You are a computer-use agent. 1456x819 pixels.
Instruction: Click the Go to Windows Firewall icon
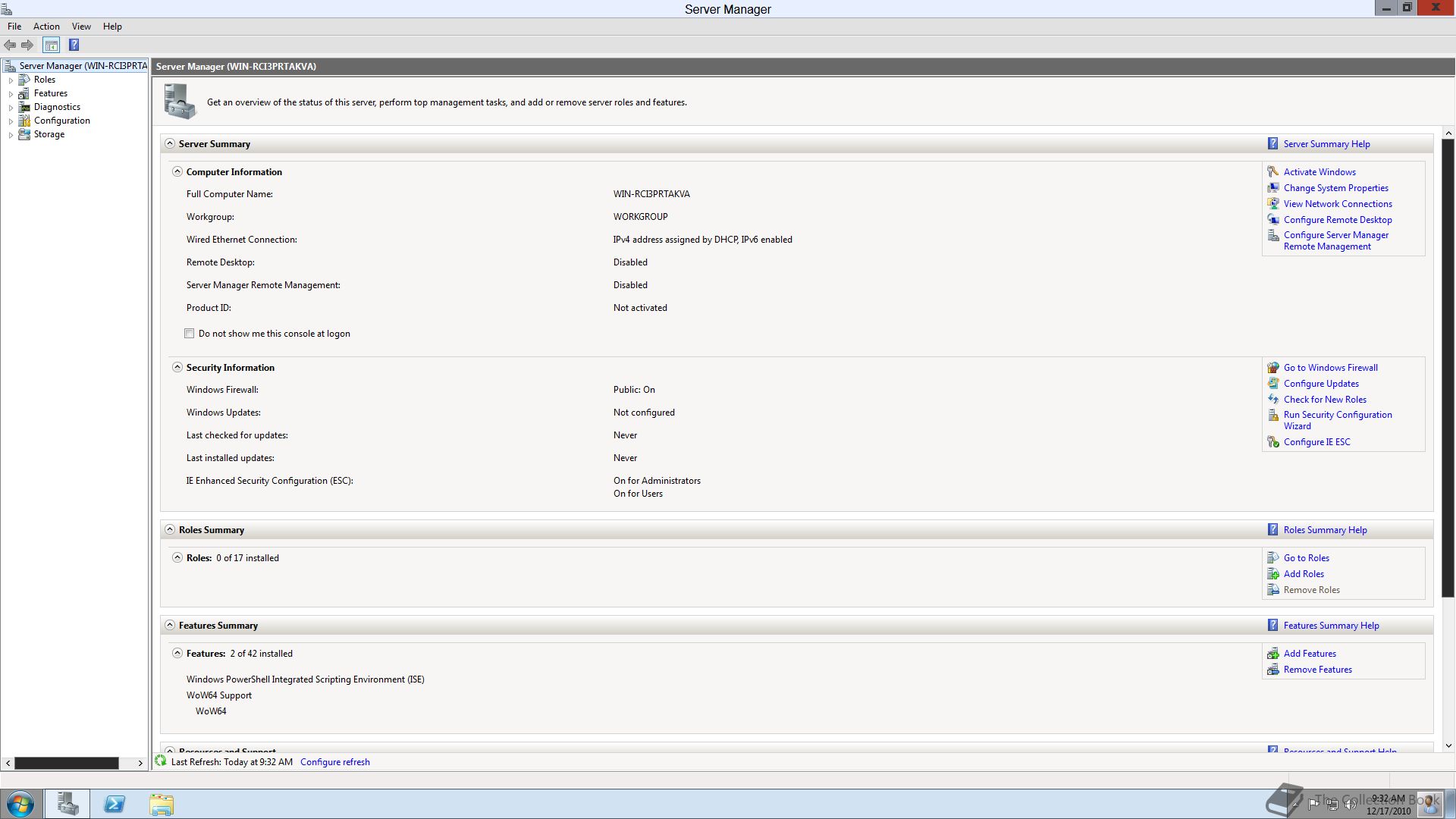tap(1273, 368)
